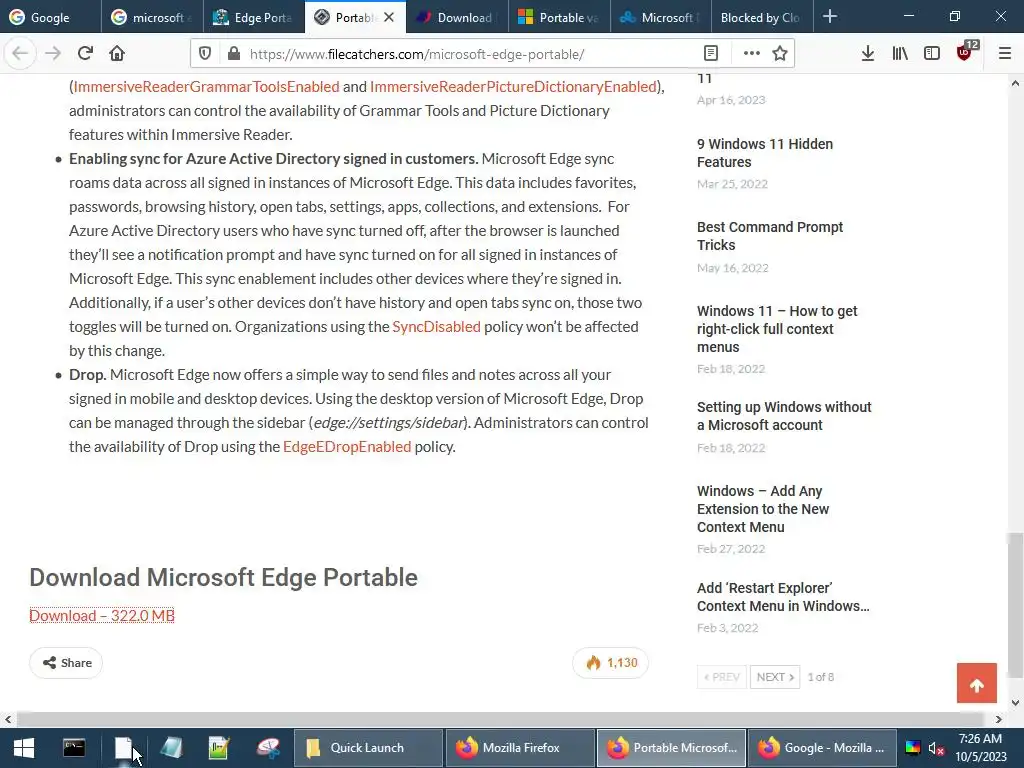Image resolution: width=1024 pixels, height=768 pixels.
Task: Open Quick Launch taskbar window
Action: 368,748
